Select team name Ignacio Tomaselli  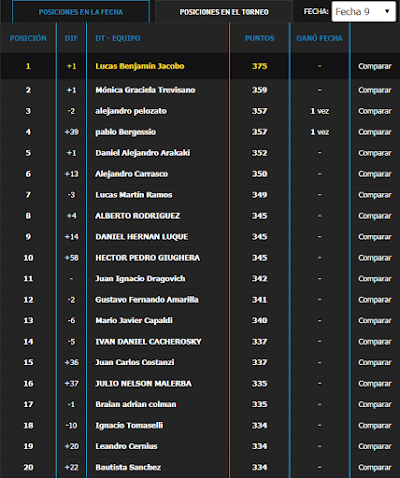pyautogui.click(x=129, y=426)
